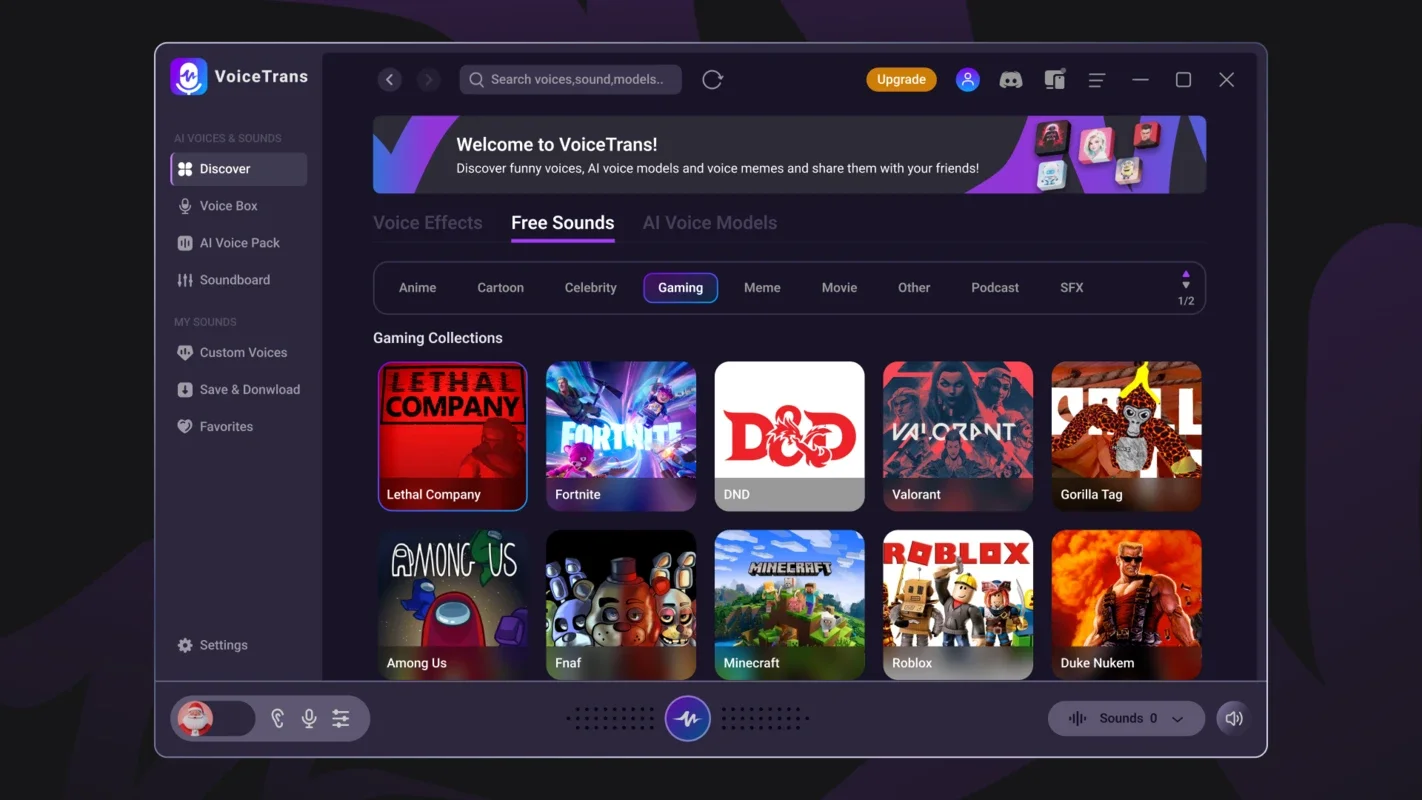Open the Fortnite collection
Viewport: 1422px width, 800px height.
[621, 436]
